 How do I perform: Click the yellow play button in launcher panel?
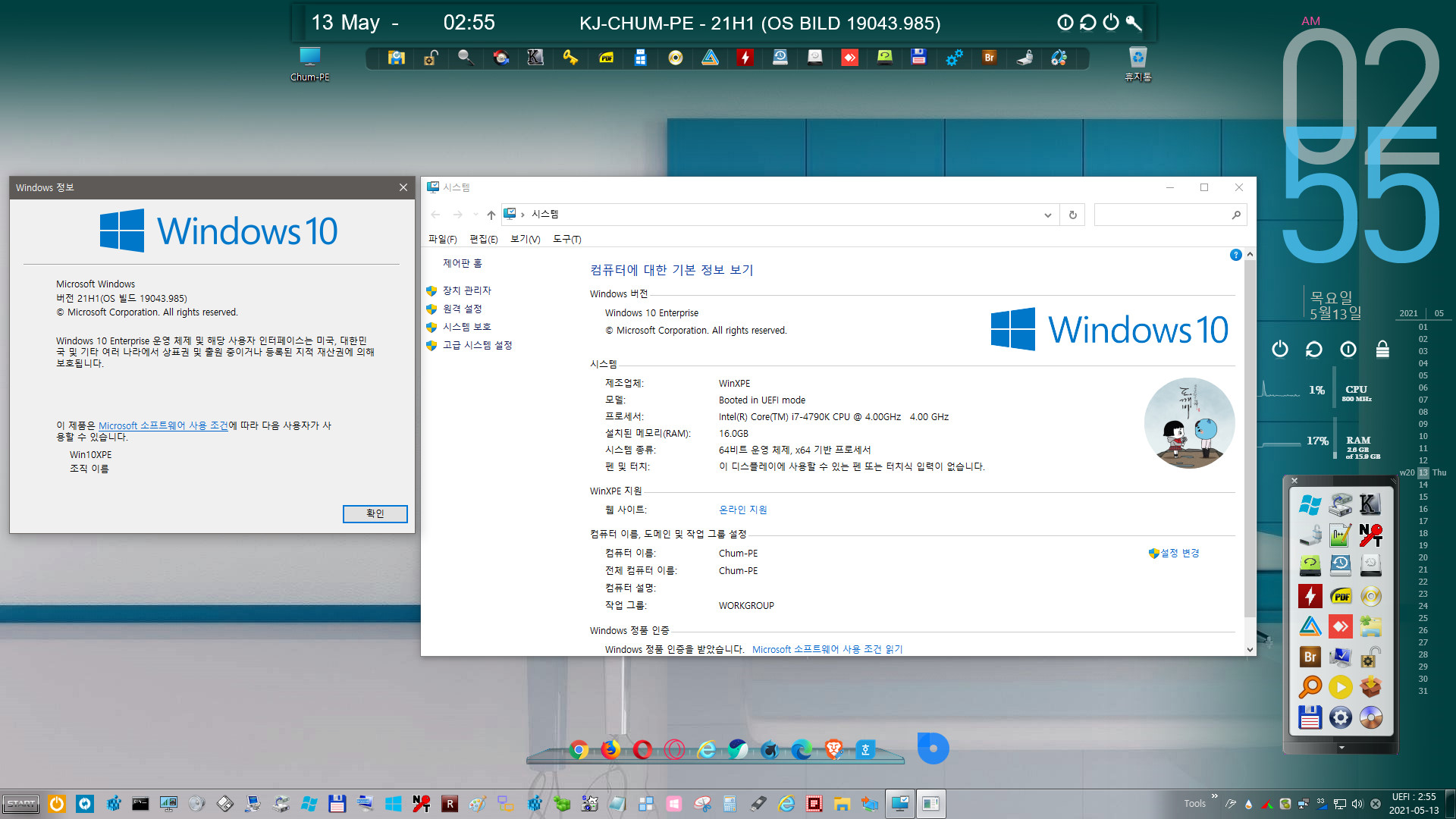(x=1340, y=687)
